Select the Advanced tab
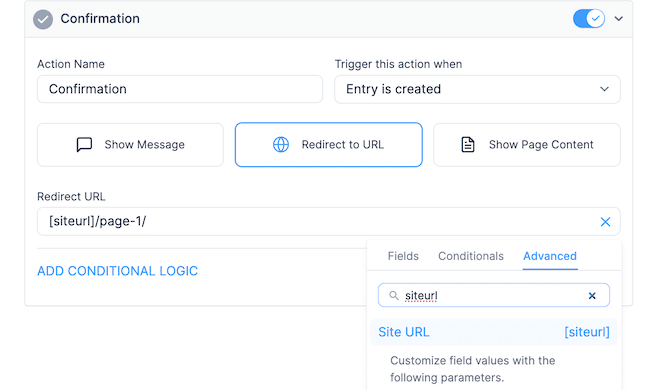Image resolution: width=650 pixels, height=390 pixels. (x=550, y=256)
